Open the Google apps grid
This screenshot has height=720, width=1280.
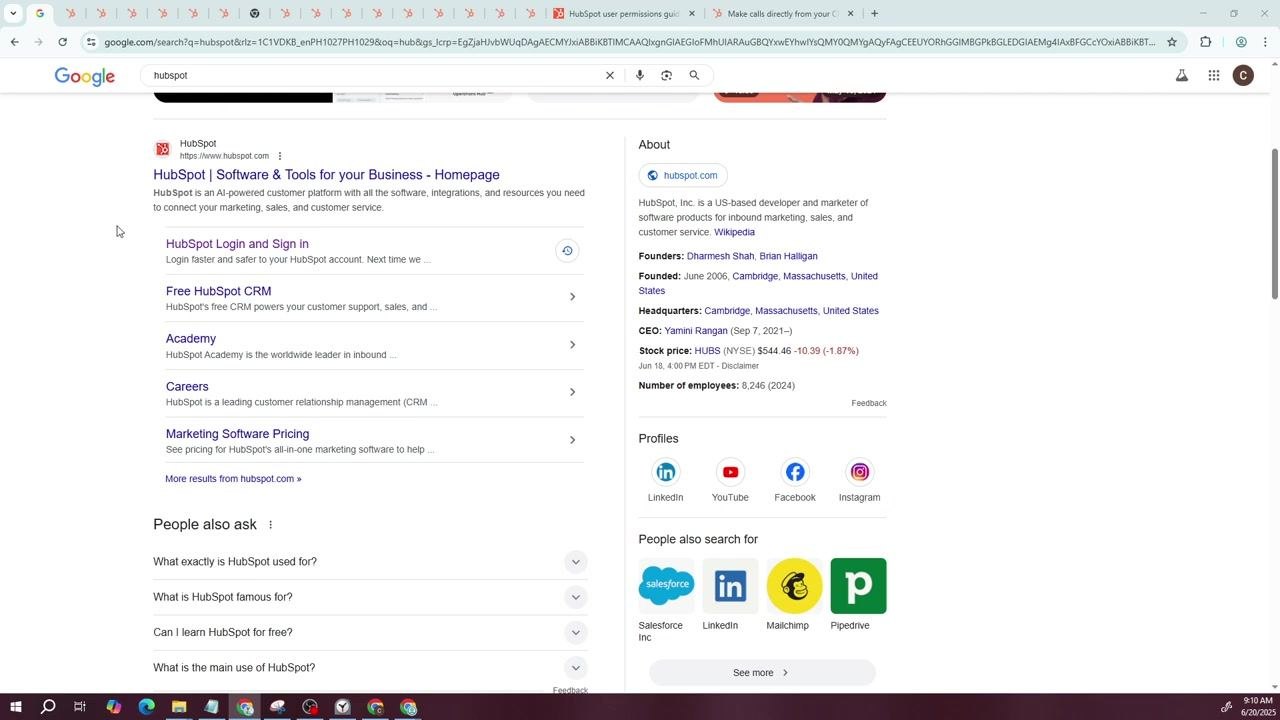[1214, 75]
